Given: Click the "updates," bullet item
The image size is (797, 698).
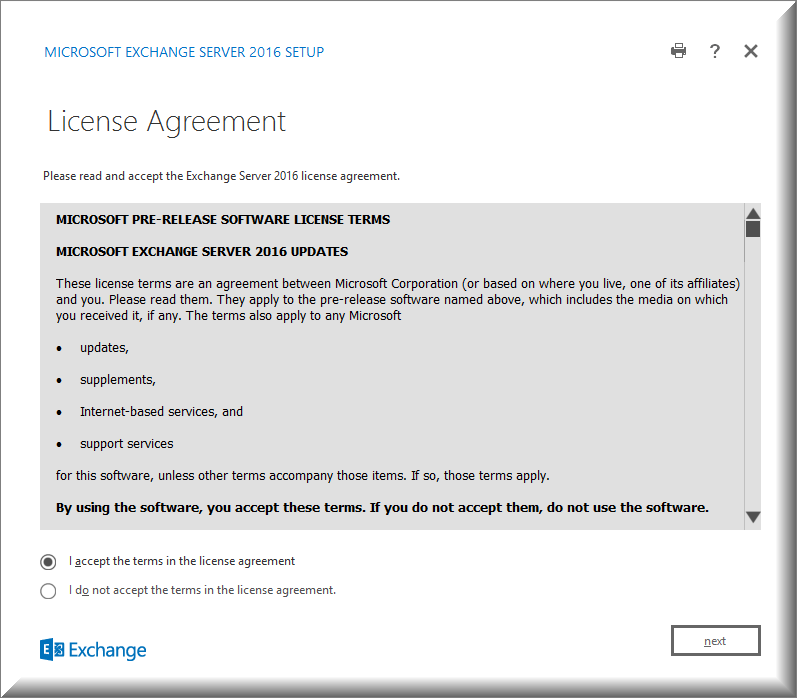Looking at the screenshot, I should 104,348.
